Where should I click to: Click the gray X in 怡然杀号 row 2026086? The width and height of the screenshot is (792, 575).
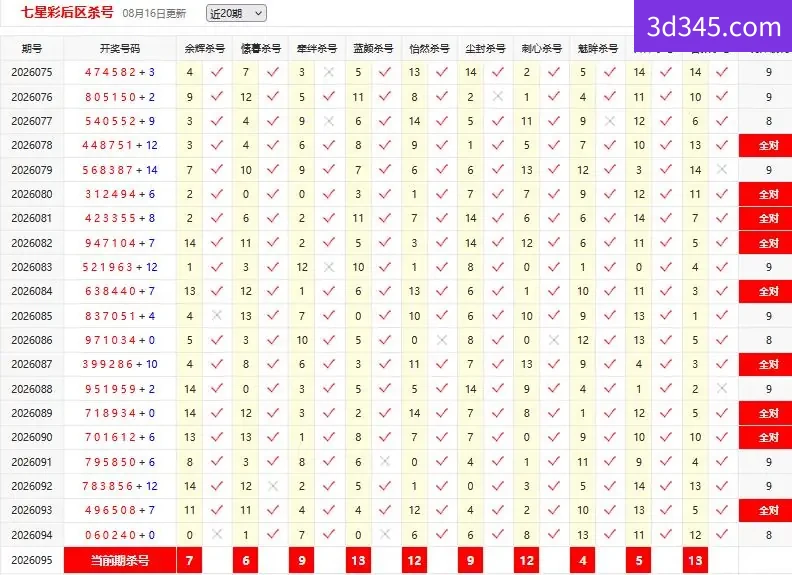click(x=441, y=340)
